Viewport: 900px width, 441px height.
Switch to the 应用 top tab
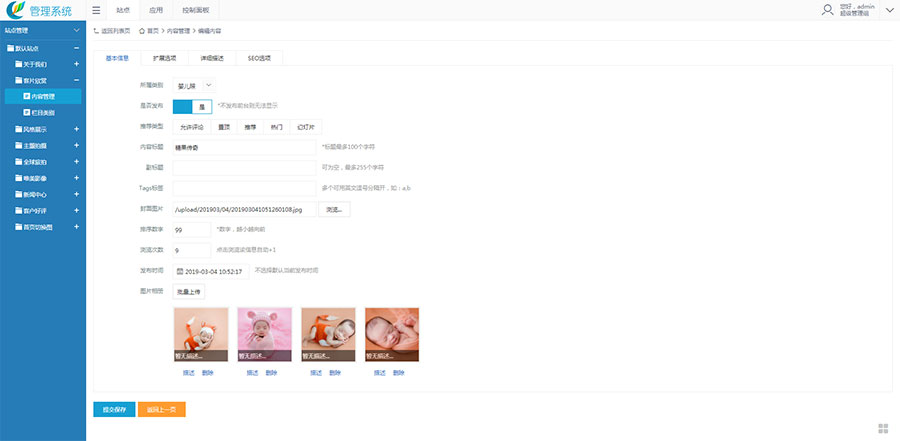[156, 10]
